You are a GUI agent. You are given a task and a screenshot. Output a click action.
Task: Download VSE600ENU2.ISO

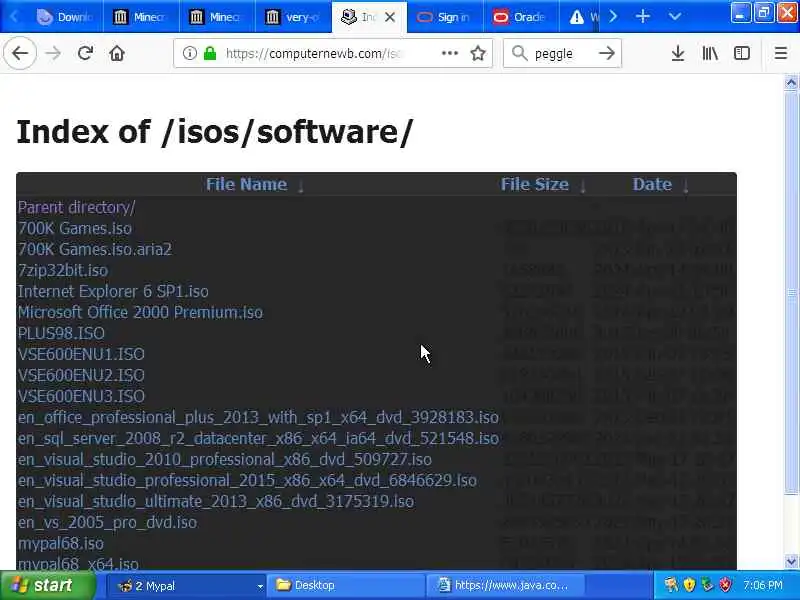pos(81,375)
